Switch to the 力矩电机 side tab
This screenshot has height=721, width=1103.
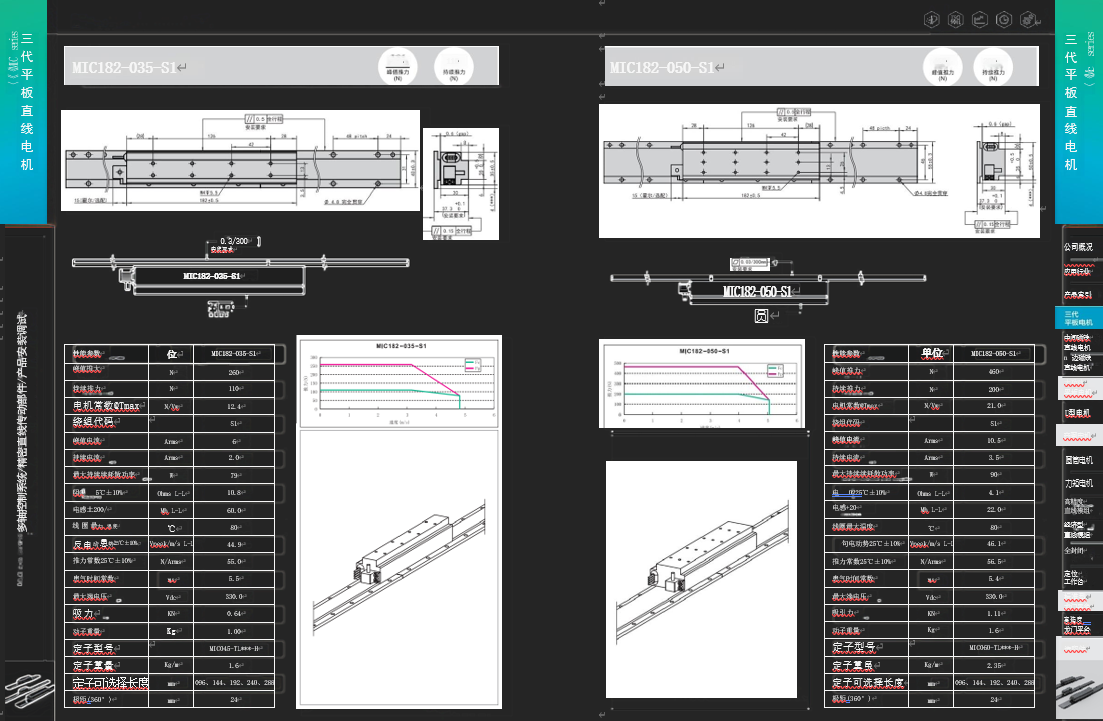1078,483
